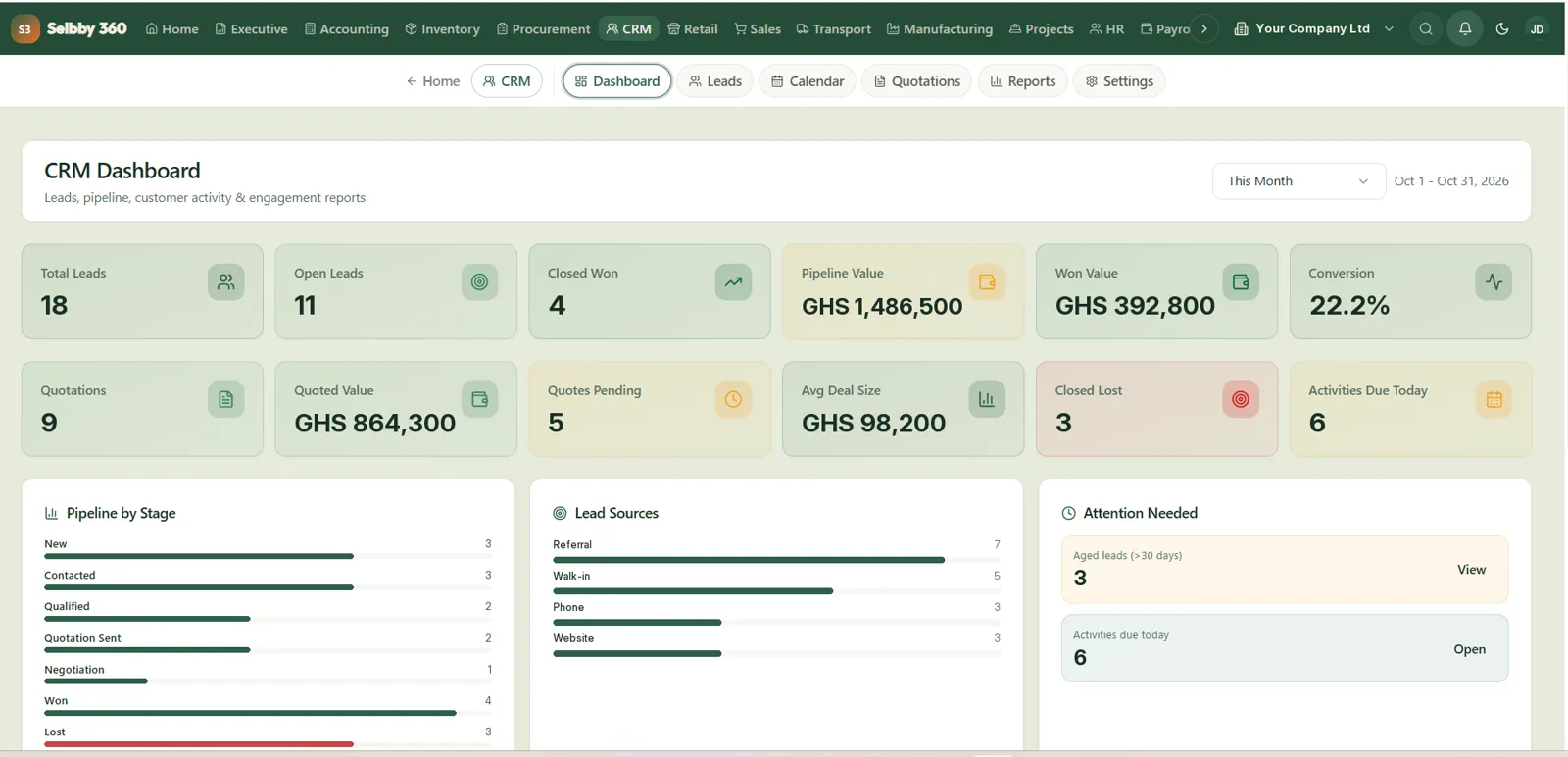This screenshot has width=1568, height=757.
Task: Click the Closed Lost target icon
Action: pos(1241,399)
